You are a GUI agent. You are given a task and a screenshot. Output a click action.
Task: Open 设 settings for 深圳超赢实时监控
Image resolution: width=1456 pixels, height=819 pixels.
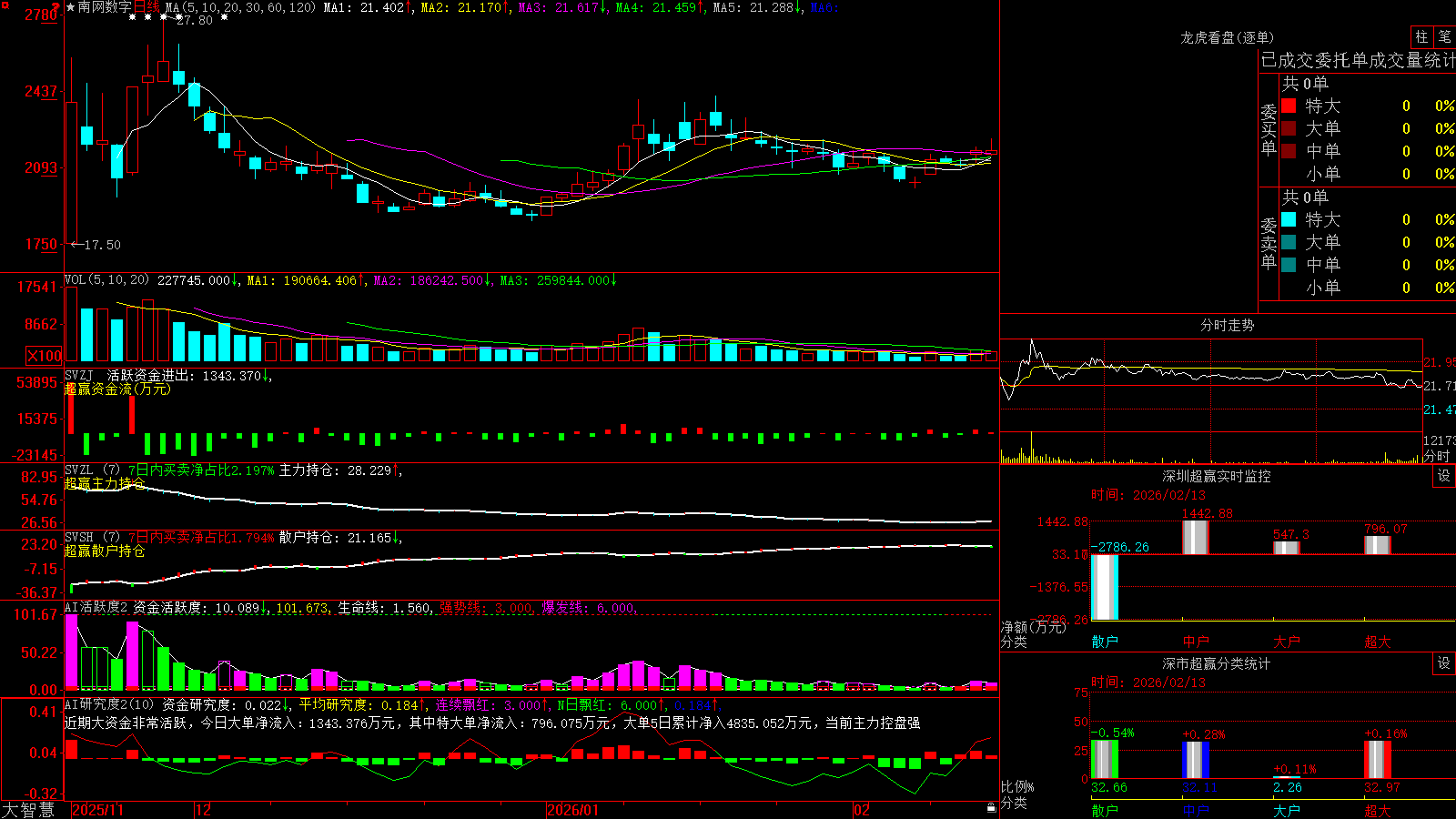pyautogui.click(x=1444, y=476)
